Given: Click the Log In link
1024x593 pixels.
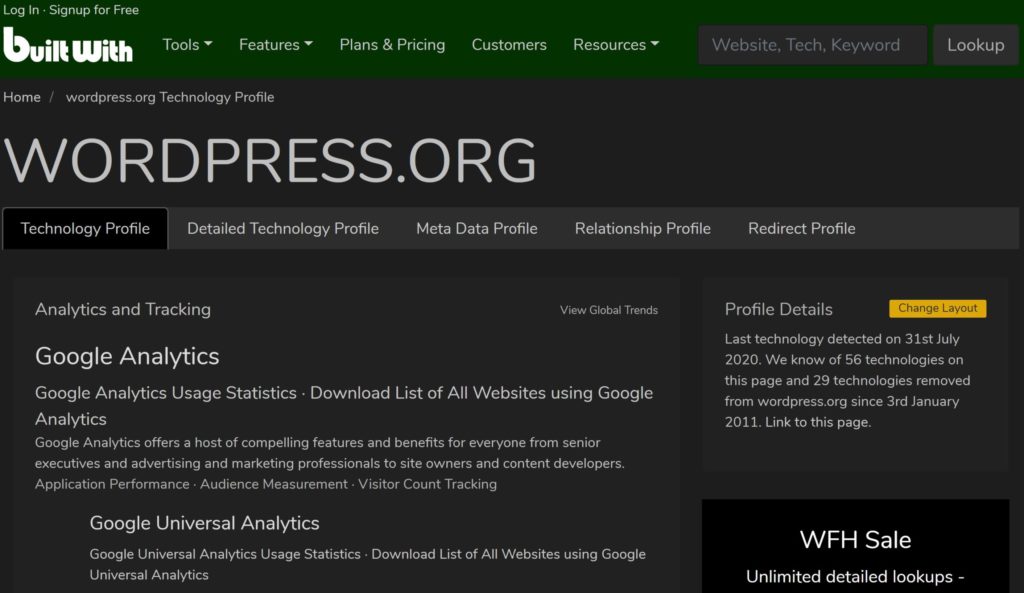Looking at the screenshot, I should (21, 10).
